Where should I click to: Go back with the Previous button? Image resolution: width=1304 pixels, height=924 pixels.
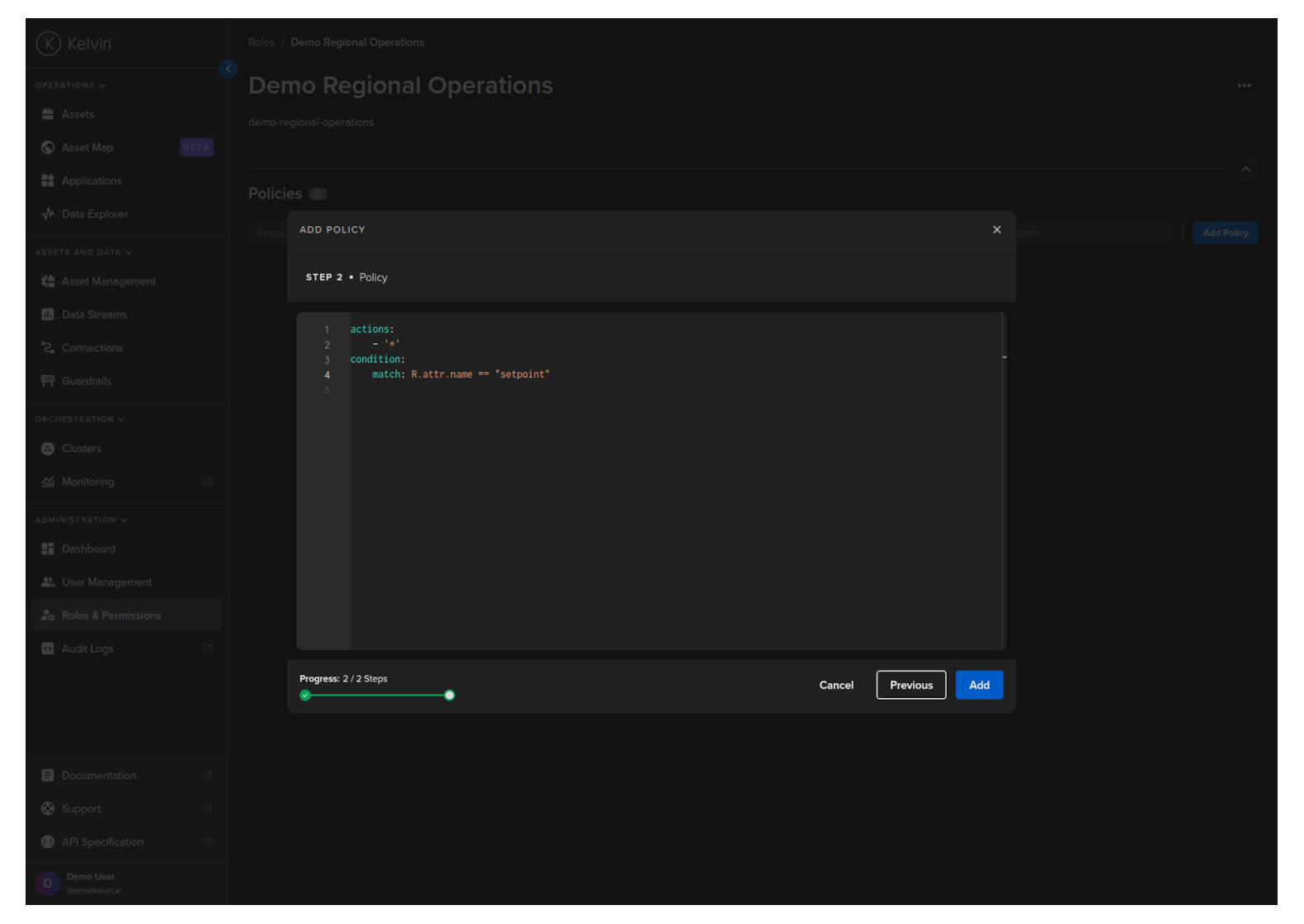pyautogui.click(x=911, y=686)
